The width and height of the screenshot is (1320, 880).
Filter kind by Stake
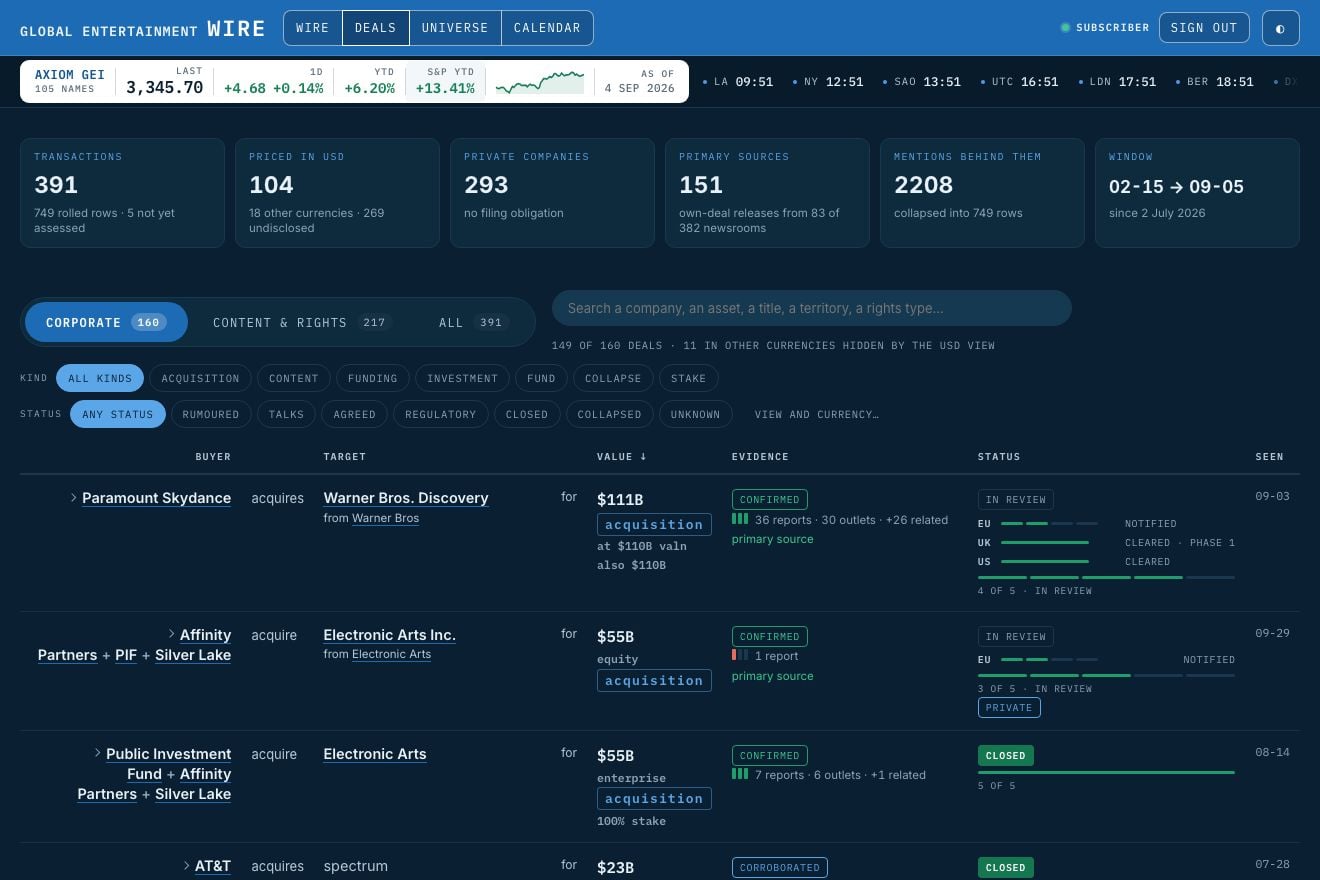(688, 378)
